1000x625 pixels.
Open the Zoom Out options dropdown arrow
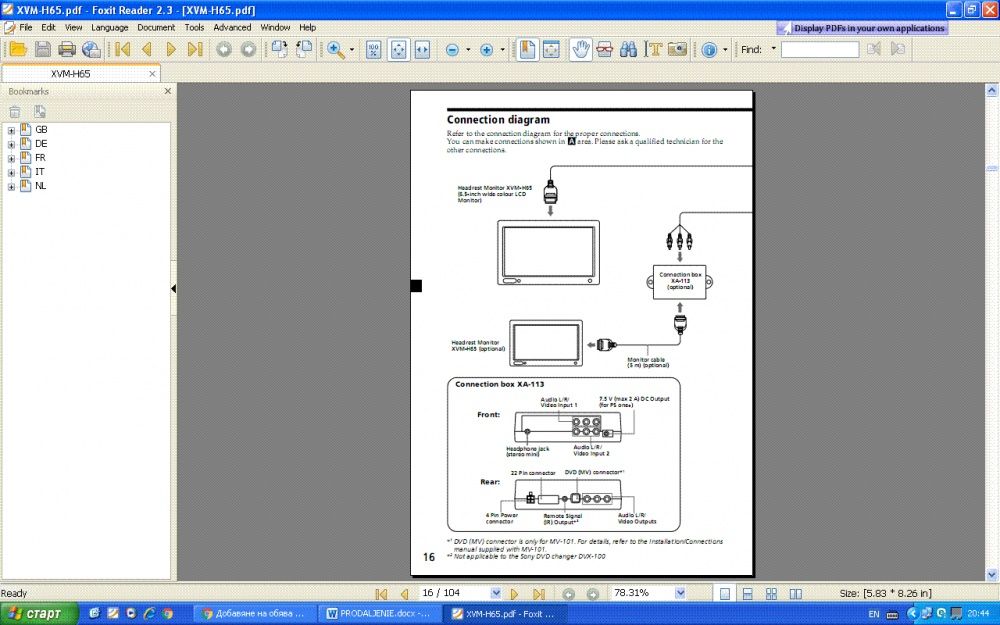pyautogui.click(x=468, y=50)
